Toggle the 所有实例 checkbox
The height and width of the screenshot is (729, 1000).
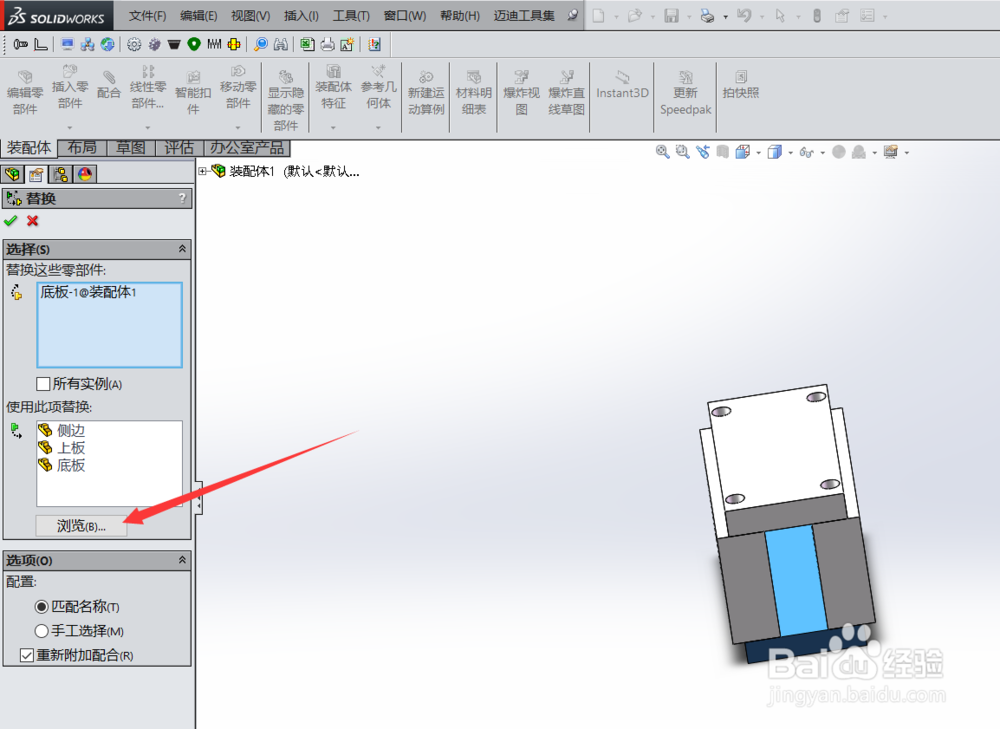43,384
